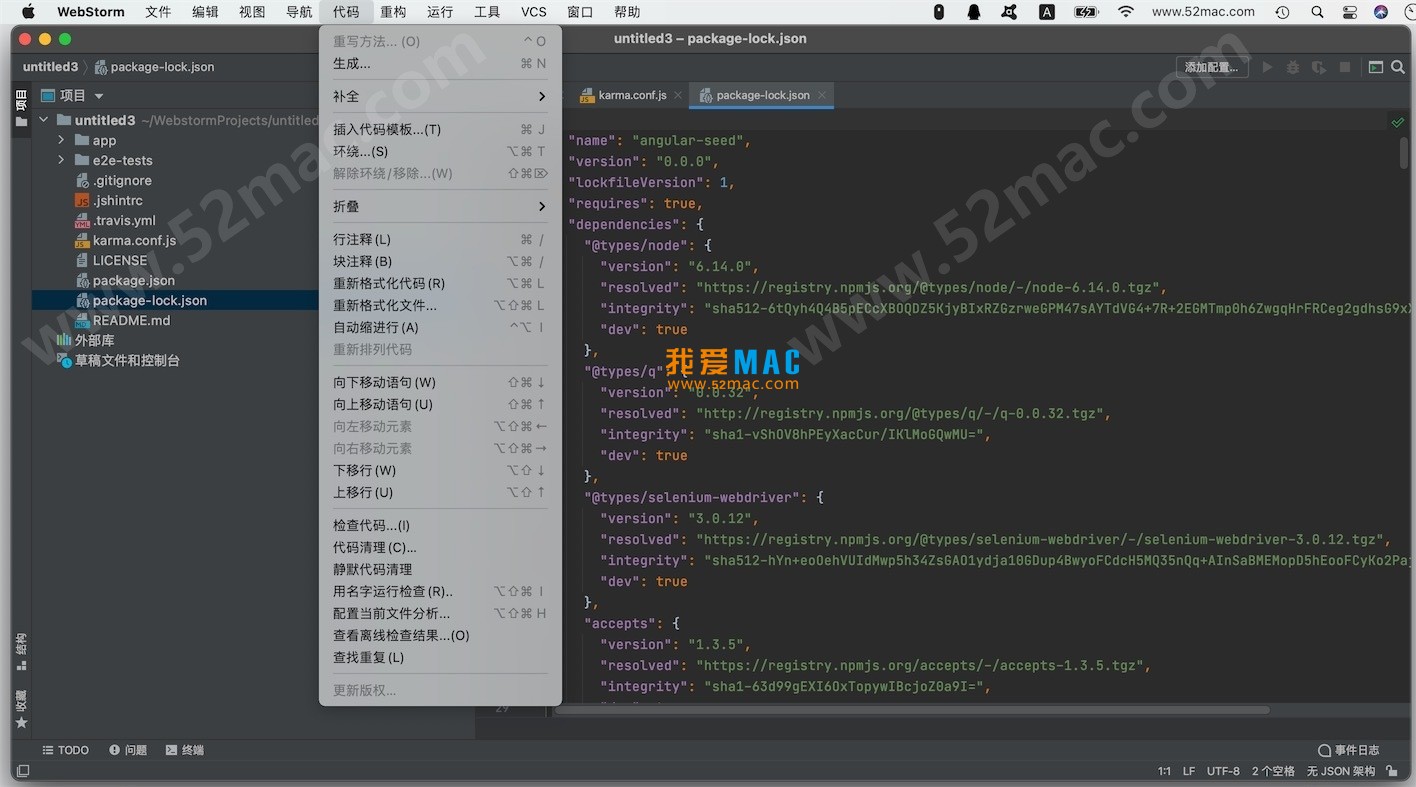The image size is (1416, 787).
Task: Toggle tool window bars icon in status bar
Action: (23, 771)
